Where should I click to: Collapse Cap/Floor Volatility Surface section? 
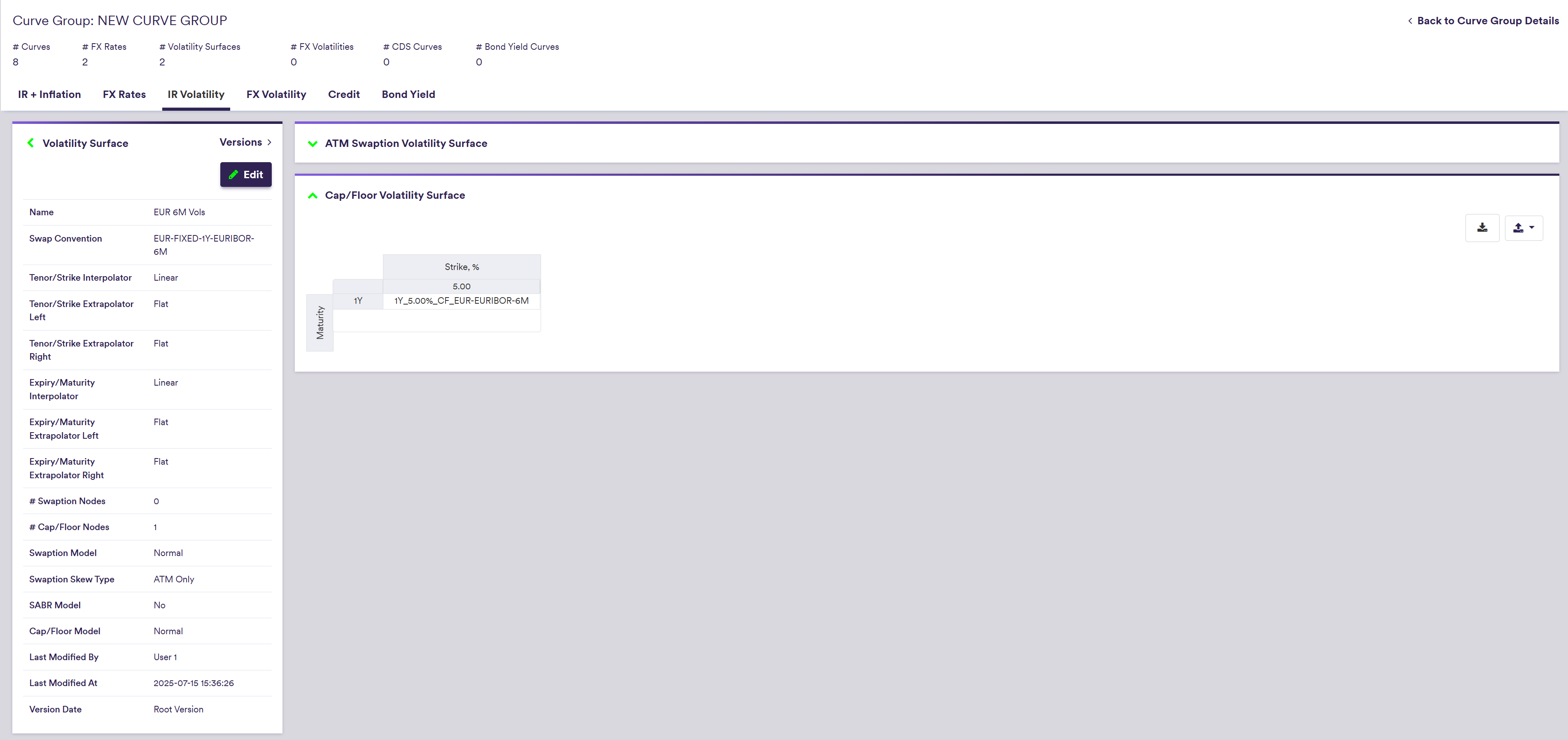click(313, 195)
